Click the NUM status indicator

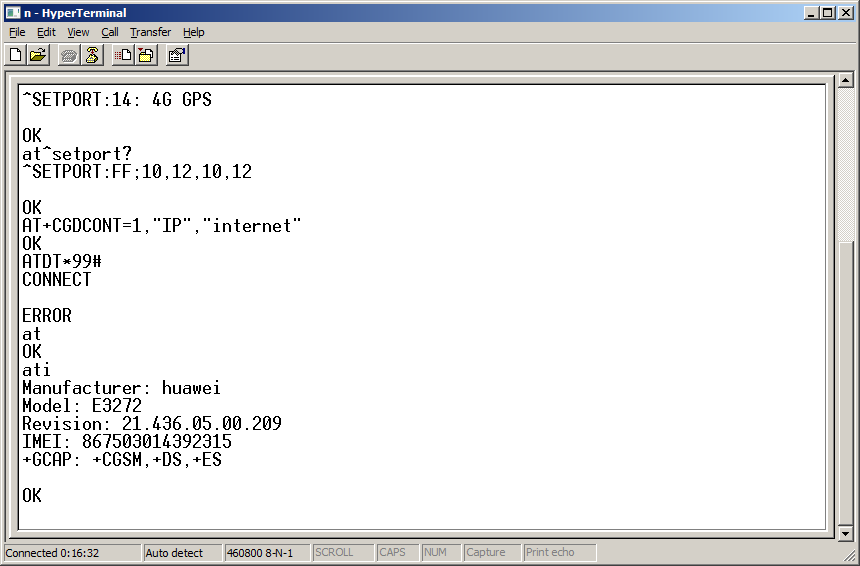440,553
